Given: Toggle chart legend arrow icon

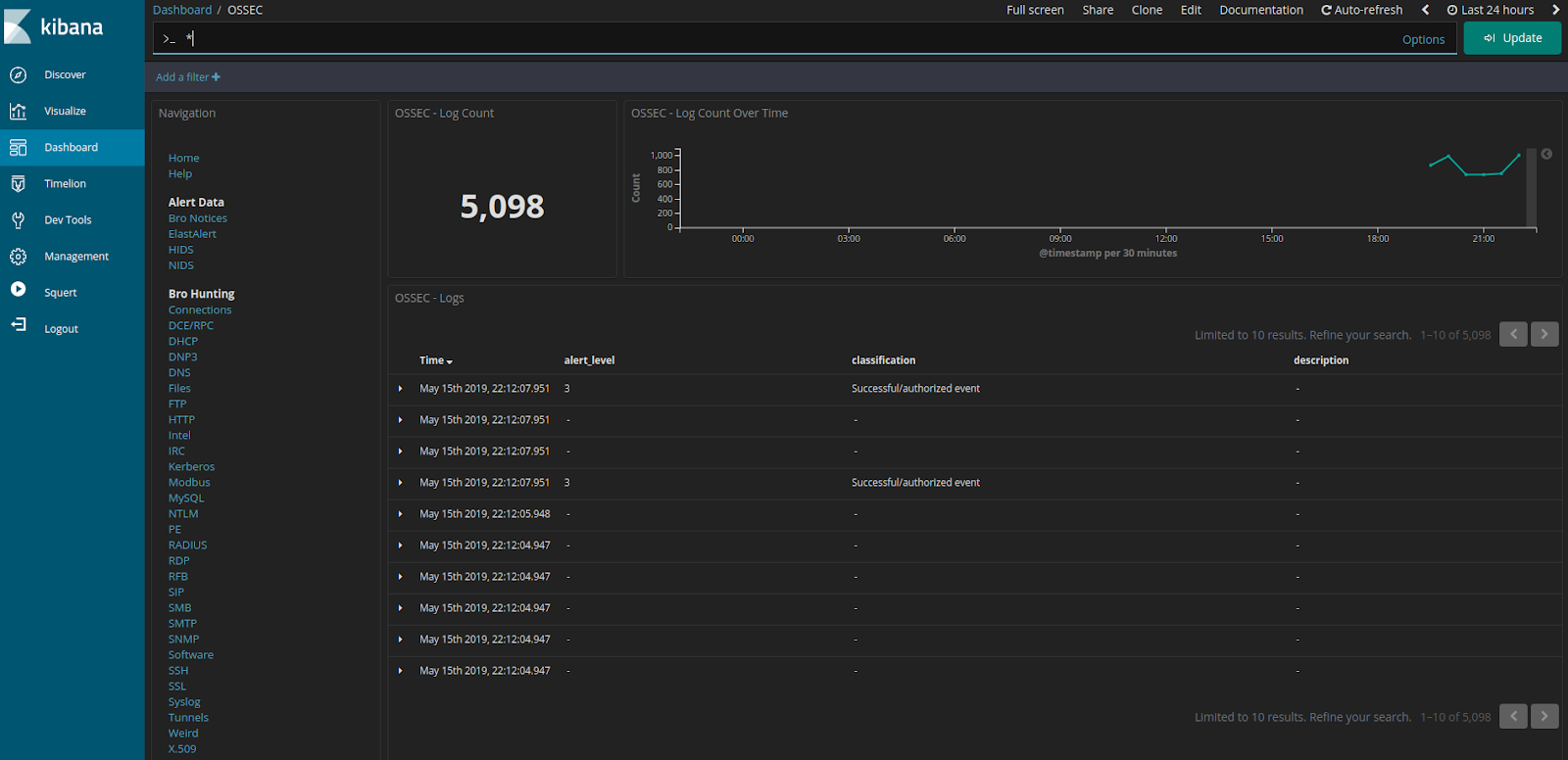Looking at the screenshot, I should pos(1546,154).
